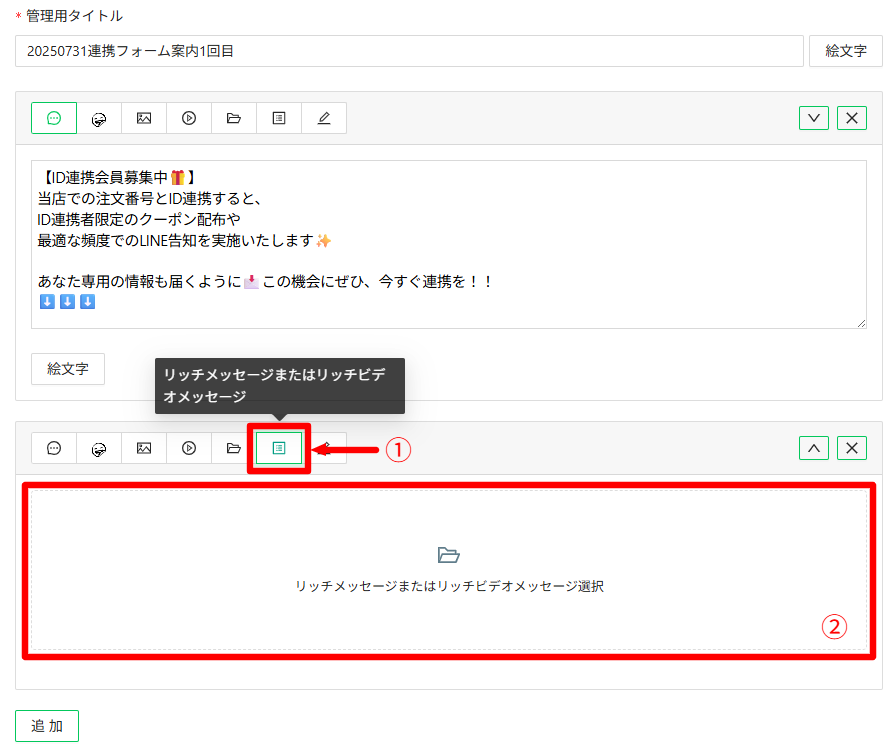Screen dimensions: 896x749
Task: Switch the rich message block to sticker type
Action: 99,448
